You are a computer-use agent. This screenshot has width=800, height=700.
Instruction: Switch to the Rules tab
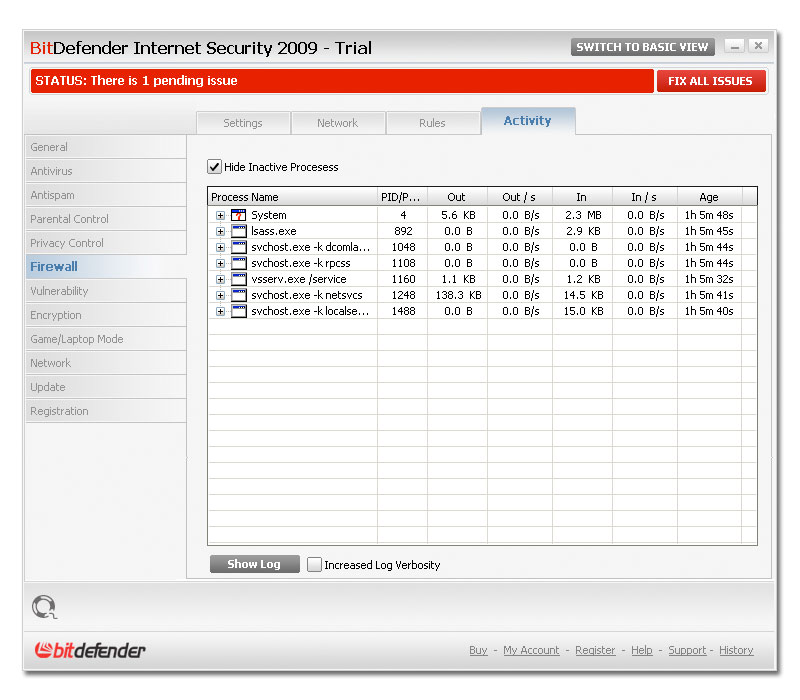coord(432,123)
